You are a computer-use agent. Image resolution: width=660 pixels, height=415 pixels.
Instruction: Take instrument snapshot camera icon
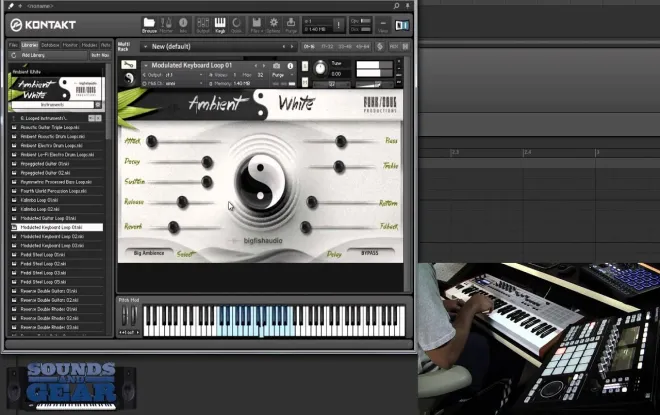pos(277,66)
